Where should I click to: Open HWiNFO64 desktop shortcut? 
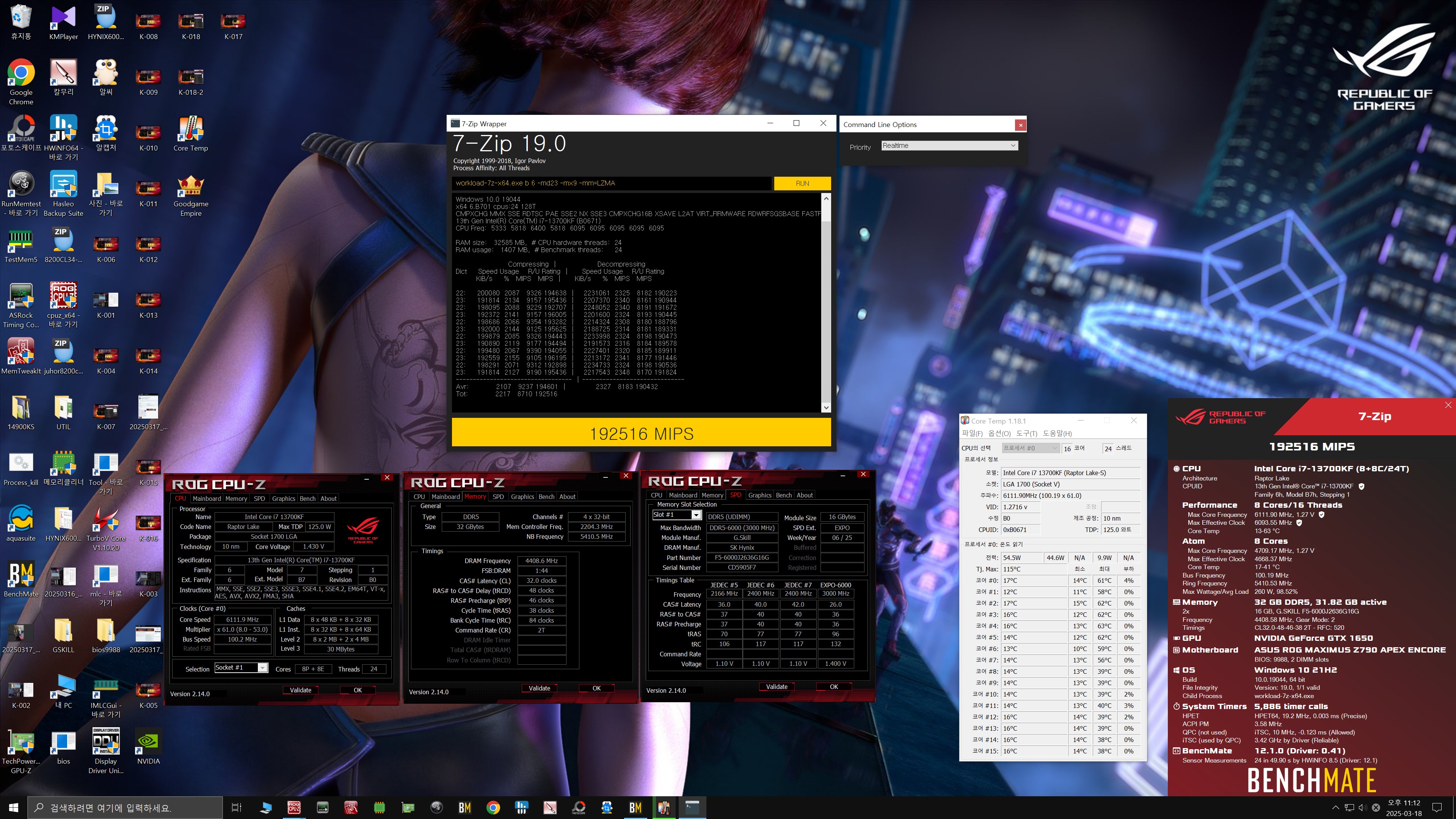click(x=63, y=138)
